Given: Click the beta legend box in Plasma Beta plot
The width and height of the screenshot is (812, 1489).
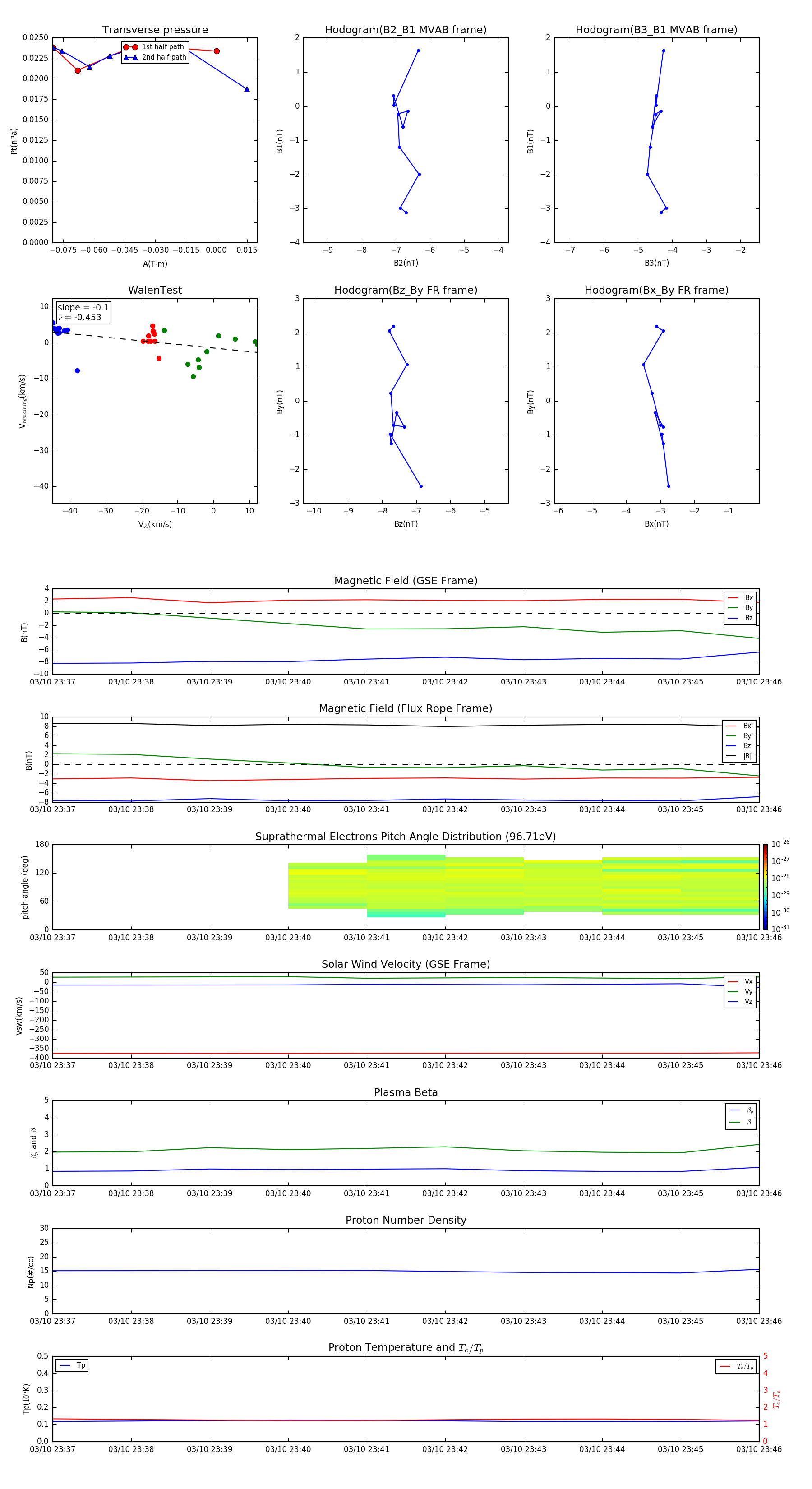Looking at the screenshot, I should click(x=740, y=1116).
